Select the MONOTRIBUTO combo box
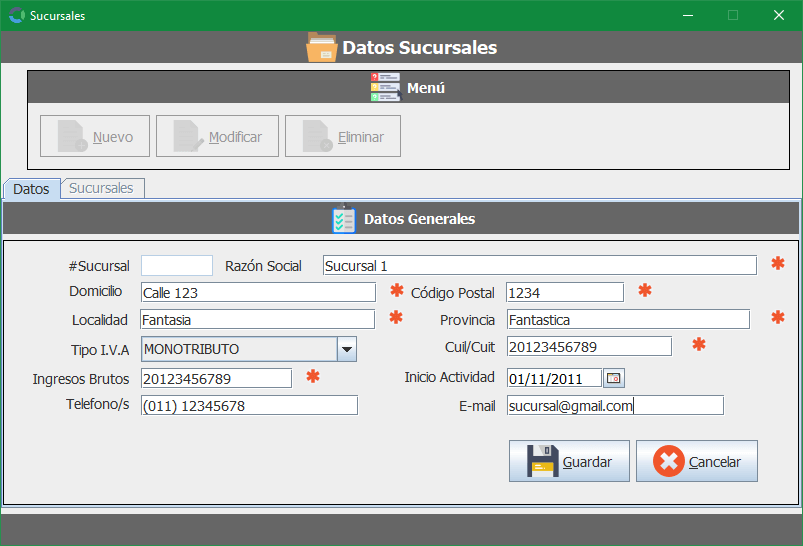 [x=239, y=349]
